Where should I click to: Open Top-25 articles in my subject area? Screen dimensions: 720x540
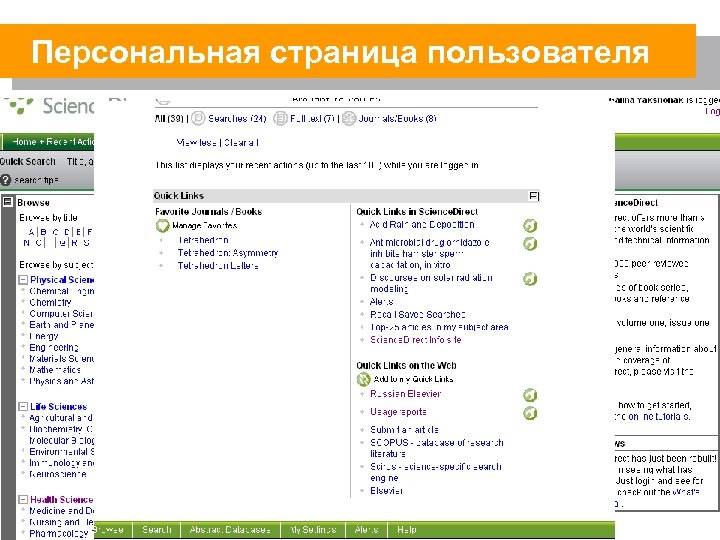click(439, 327)
